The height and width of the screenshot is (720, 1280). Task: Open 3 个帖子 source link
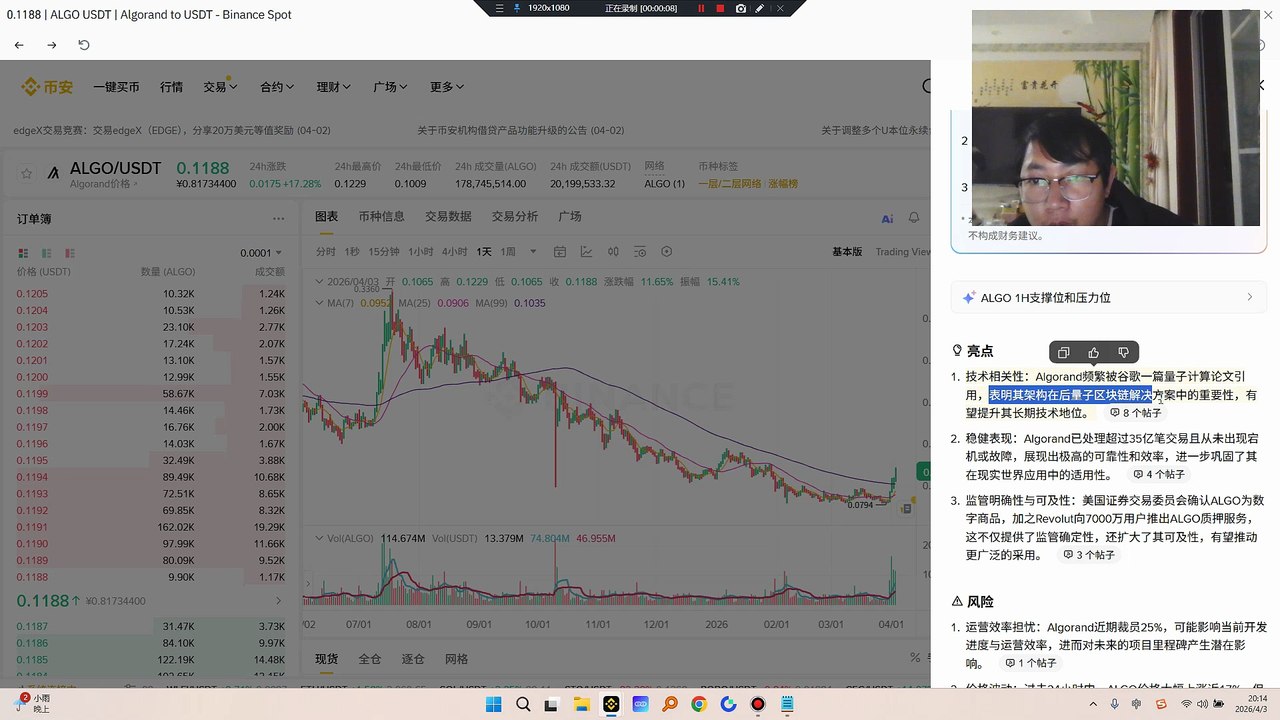[x=1089, y=555]
